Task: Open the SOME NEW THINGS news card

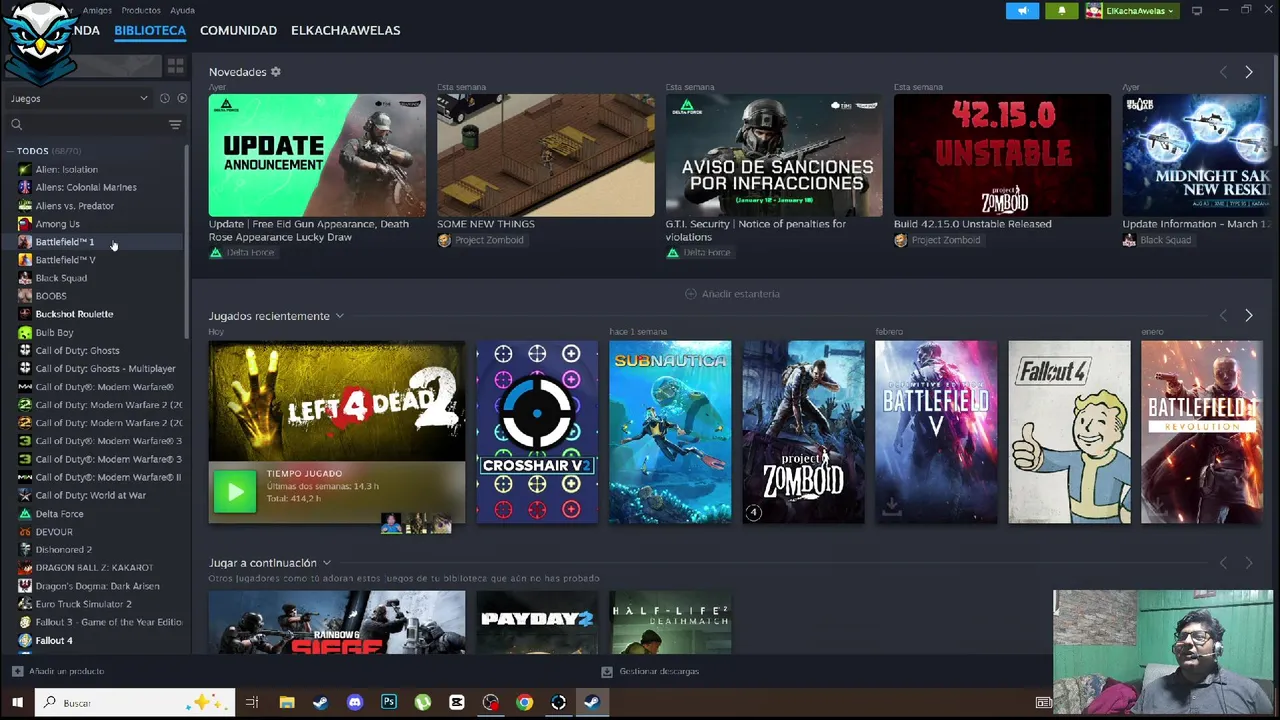Action: (546, 155)
